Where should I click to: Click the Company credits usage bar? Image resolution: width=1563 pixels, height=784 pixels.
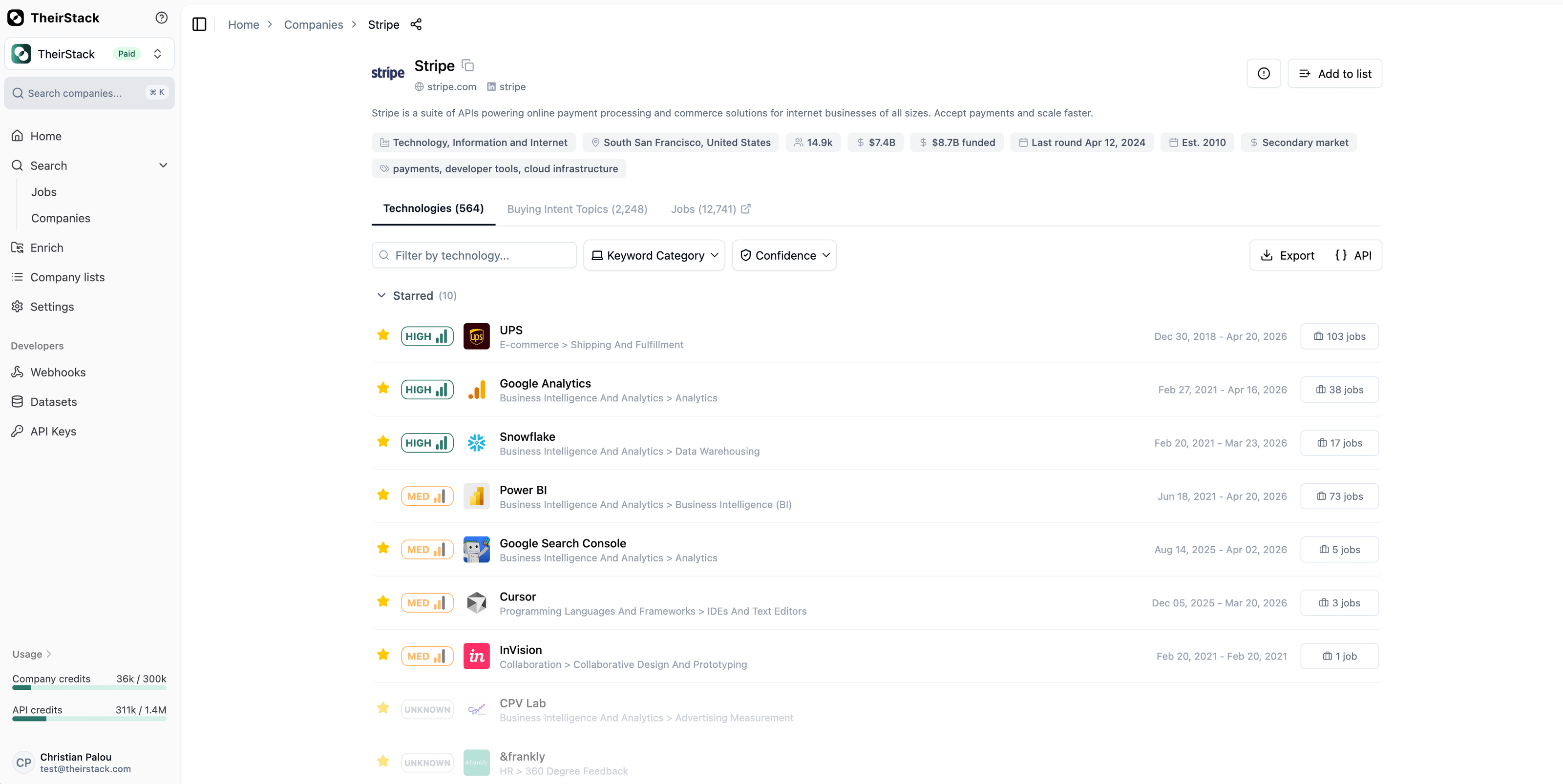[89, 688]
